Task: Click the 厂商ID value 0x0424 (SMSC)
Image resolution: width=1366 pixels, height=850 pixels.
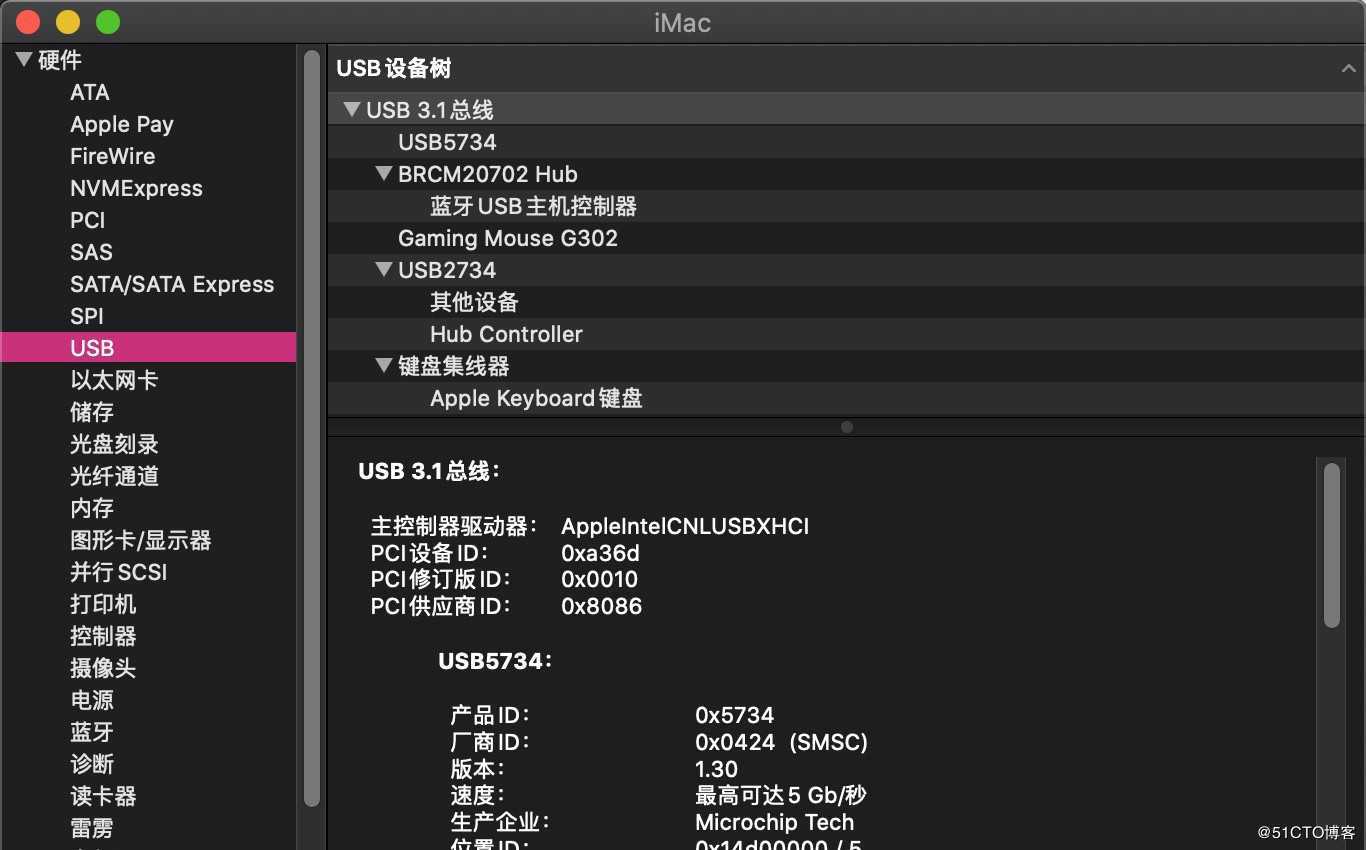Action: (x=781, y=743)
